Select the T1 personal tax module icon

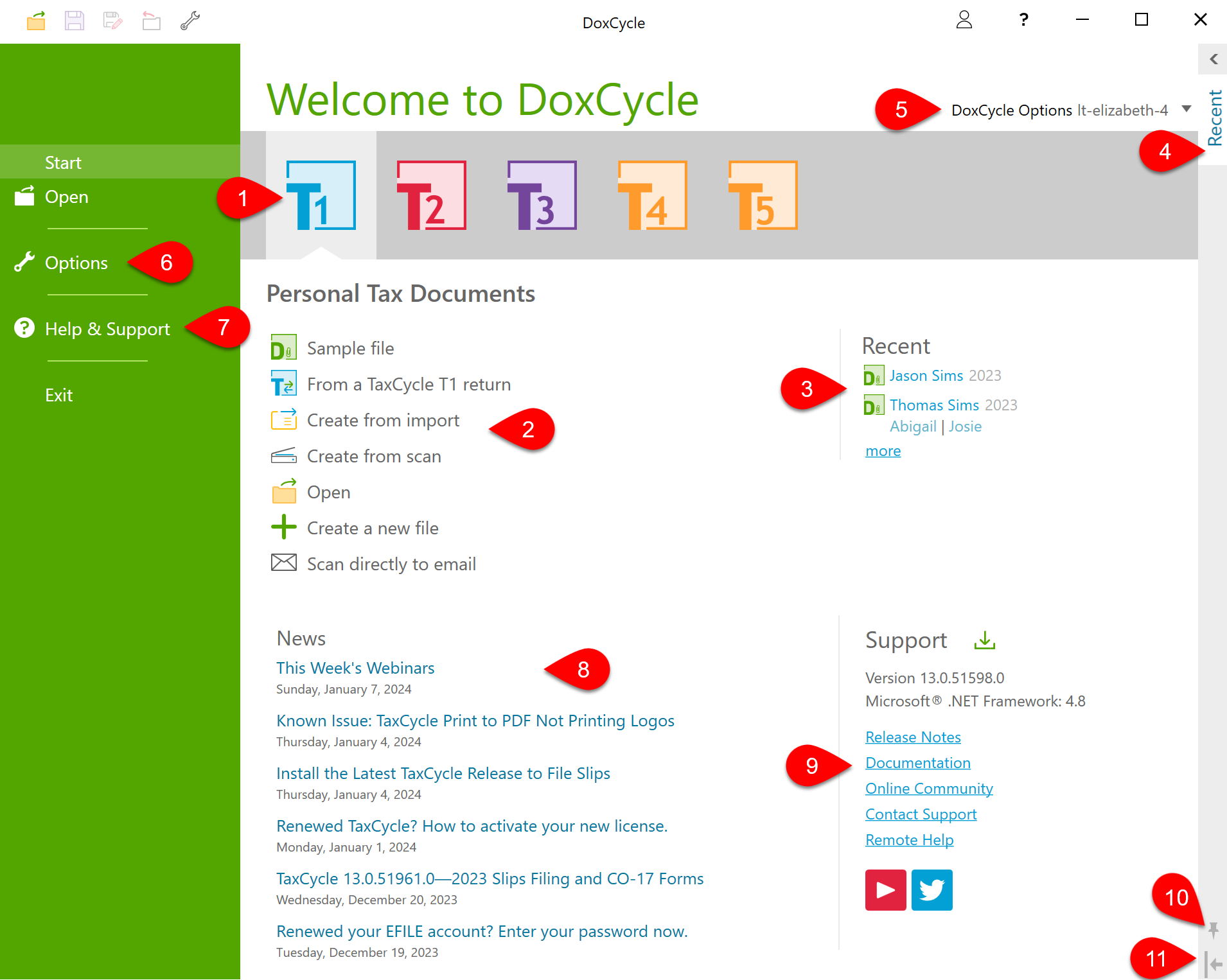pyautogui.click(x=321, y=195)
